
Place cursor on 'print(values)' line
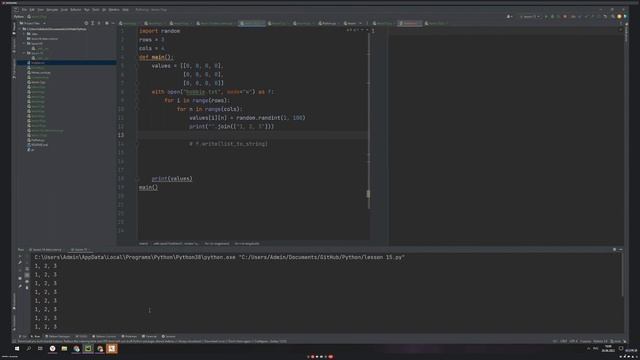172,179
